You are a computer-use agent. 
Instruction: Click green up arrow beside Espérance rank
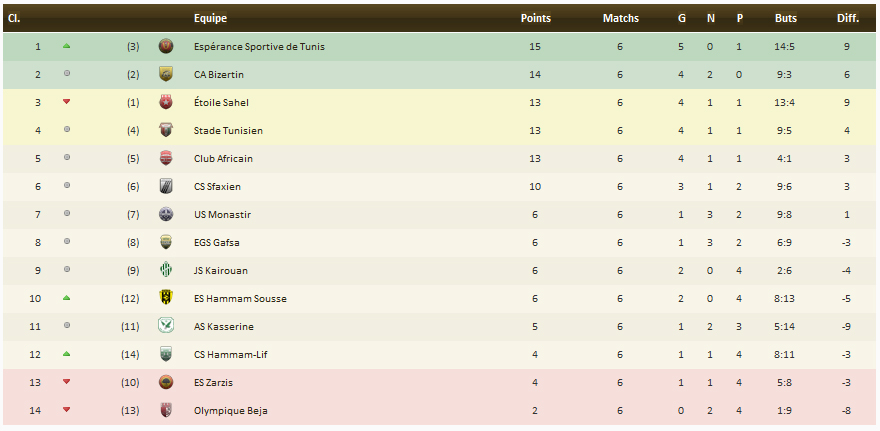pos(67,46)
